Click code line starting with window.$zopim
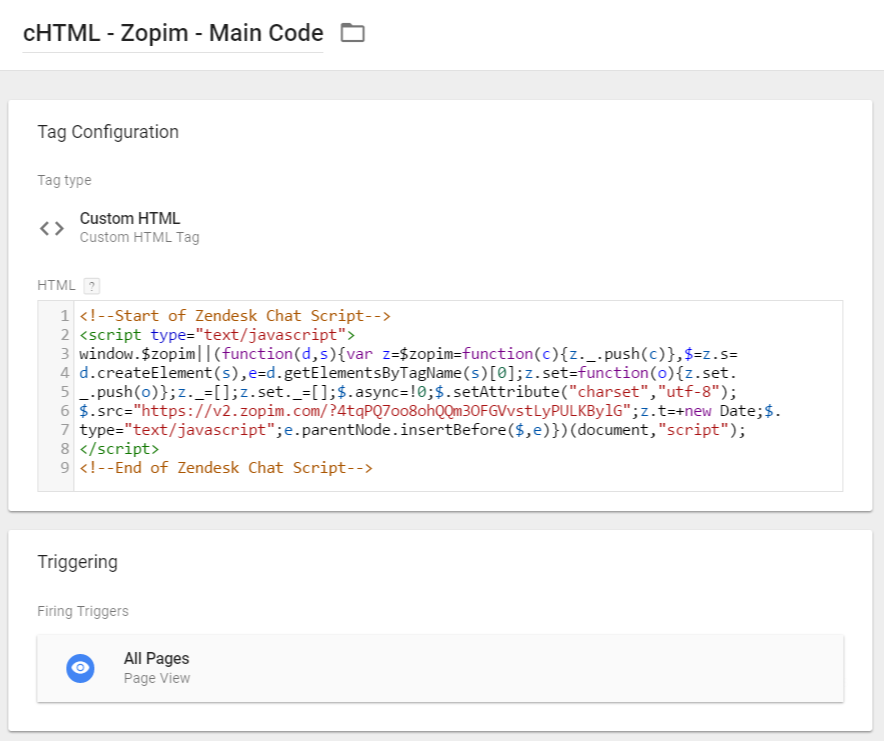884x741 pixels. click(408, 354)
